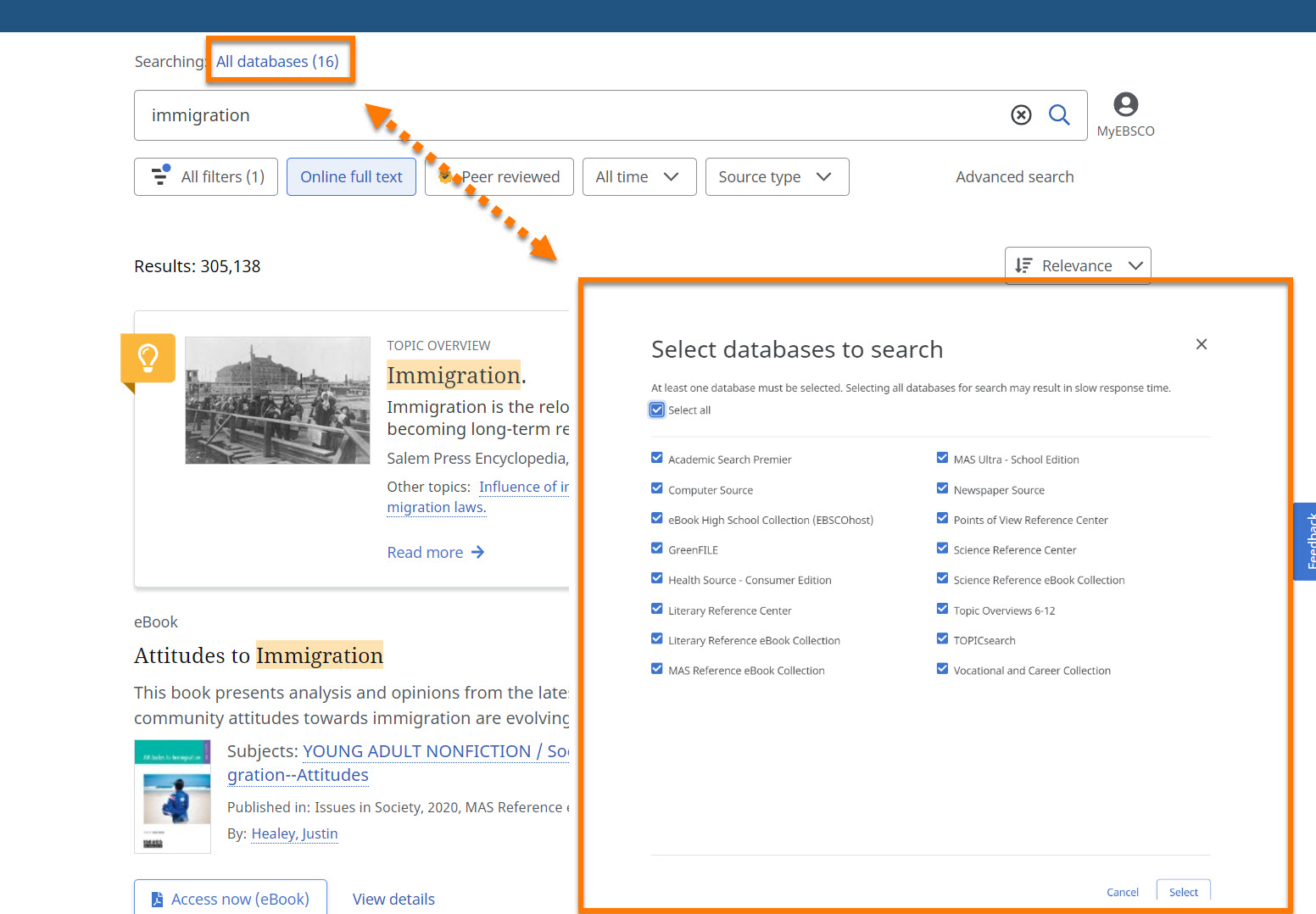Uncheck MAS Ultra - School Edition
Viewport: 1316px width, 914px height.
pos(942,458)
